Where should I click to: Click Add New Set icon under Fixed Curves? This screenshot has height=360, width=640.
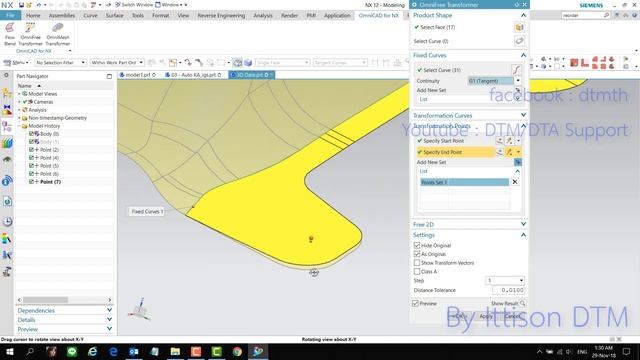click(x=518, y=90)
